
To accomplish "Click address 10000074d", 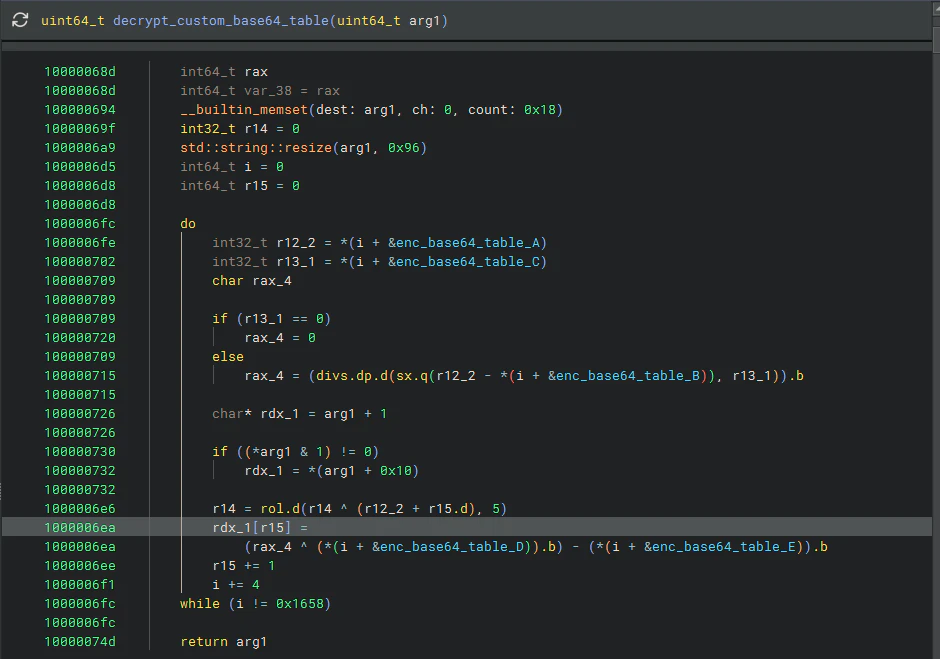I will [x=80, y=642].
